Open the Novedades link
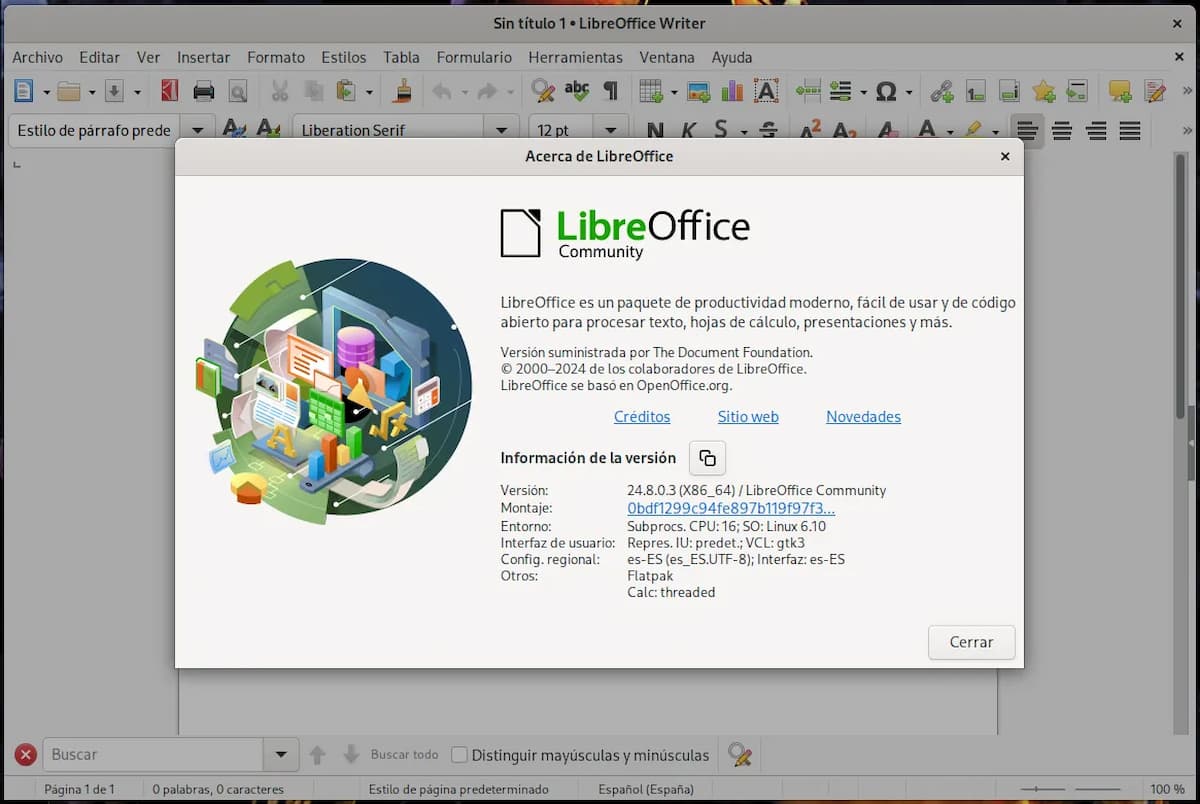This screenshot has width=1200, height=804. coord(863,417)
